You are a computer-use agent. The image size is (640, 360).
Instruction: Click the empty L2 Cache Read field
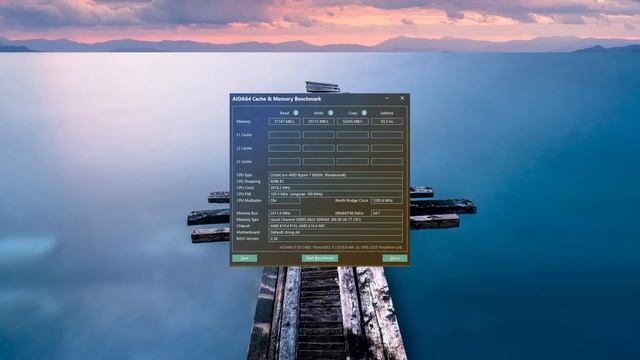click(x=284, y=148)
